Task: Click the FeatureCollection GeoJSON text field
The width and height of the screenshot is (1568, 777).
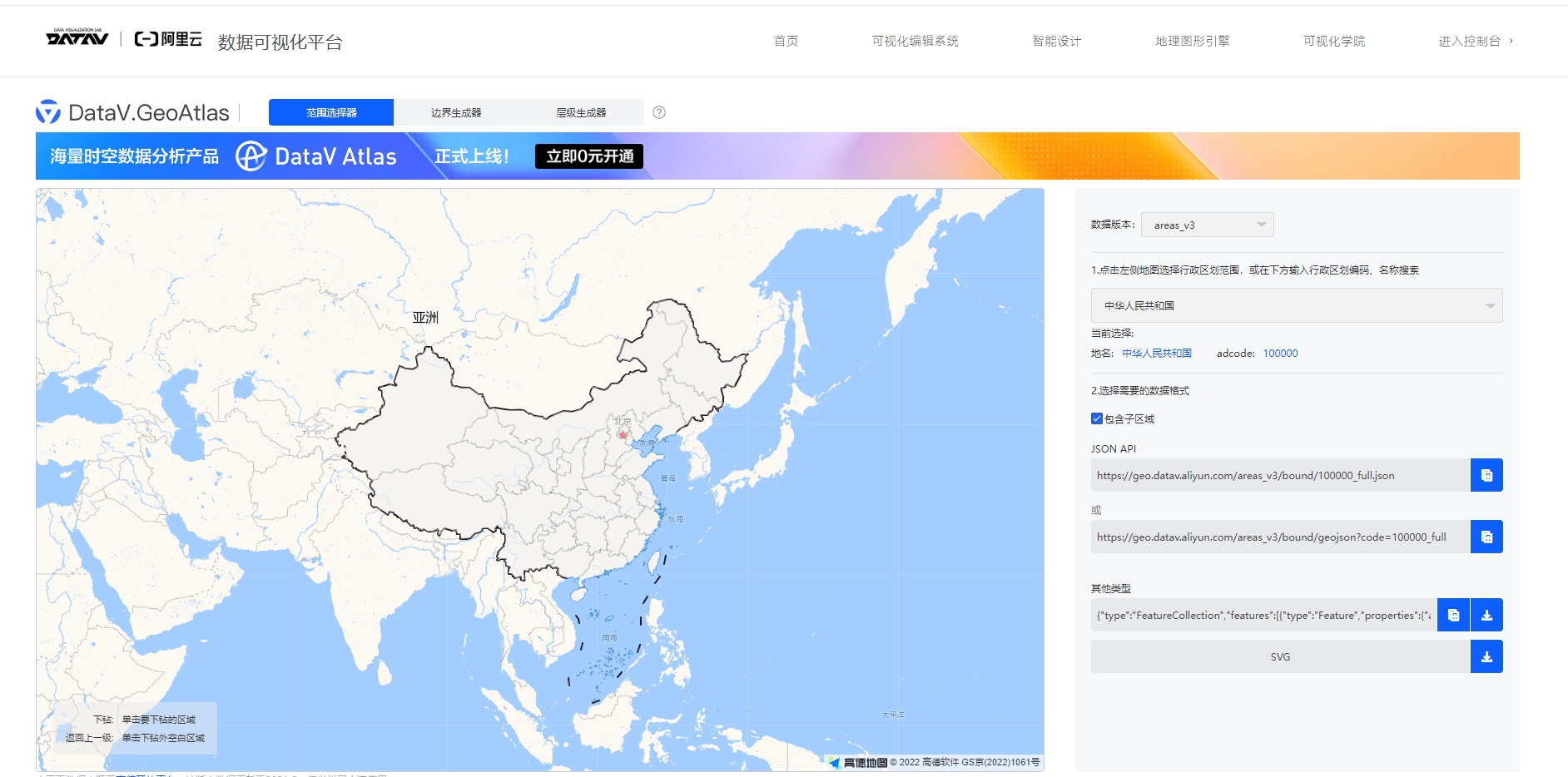Action: click(1263, 615)
